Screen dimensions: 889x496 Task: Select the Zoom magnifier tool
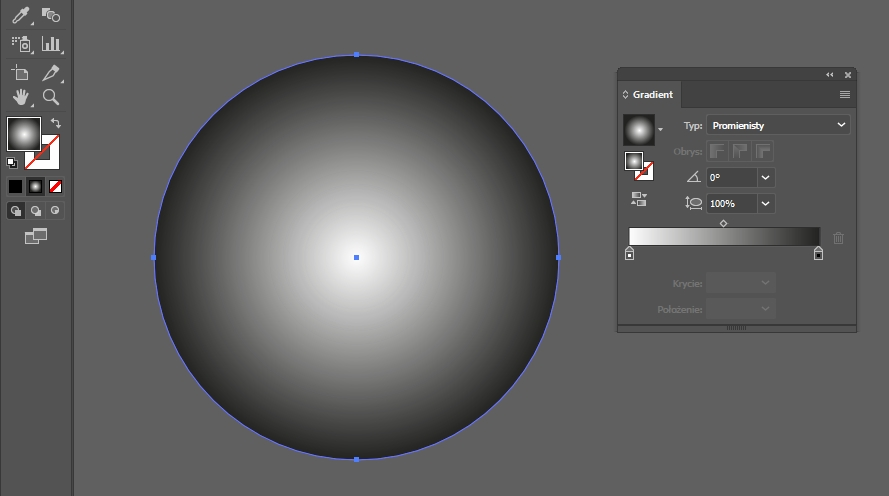50,97
